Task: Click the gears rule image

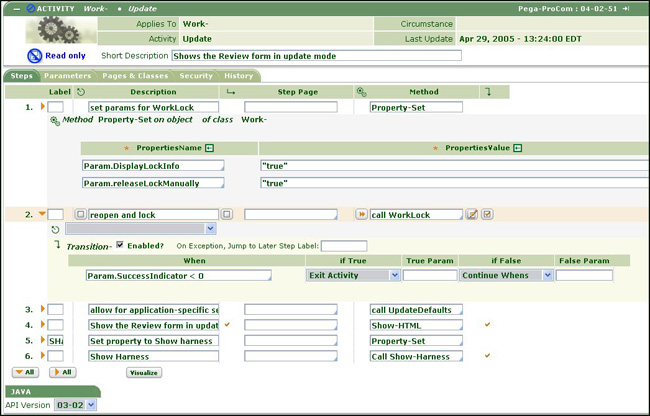Action: tap(61, 30)
